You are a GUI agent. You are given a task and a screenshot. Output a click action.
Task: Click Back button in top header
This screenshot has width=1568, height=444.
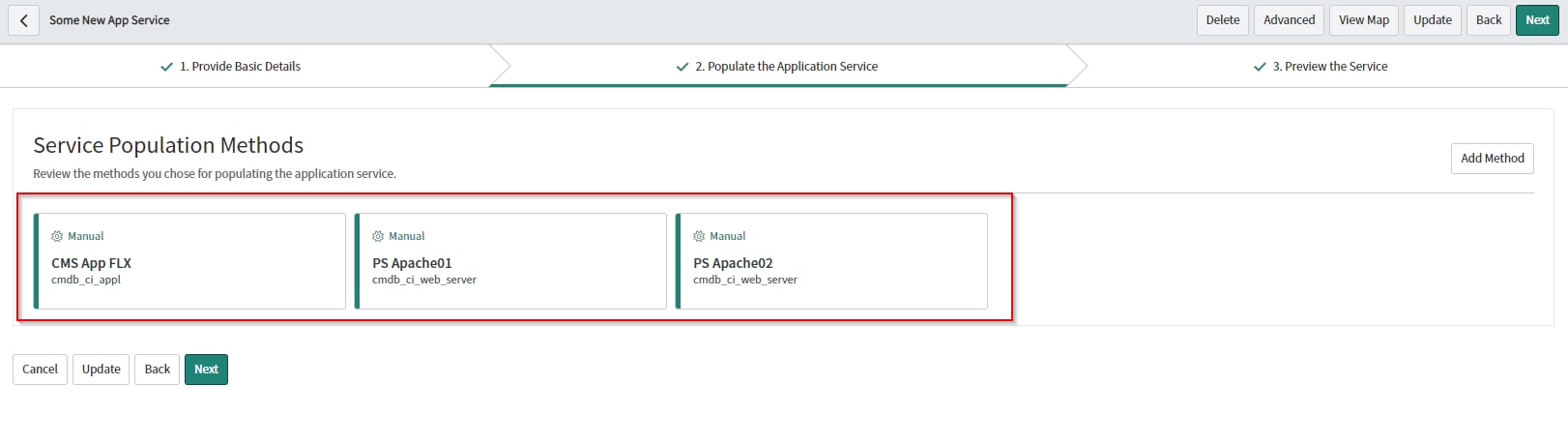[1489, 20]
